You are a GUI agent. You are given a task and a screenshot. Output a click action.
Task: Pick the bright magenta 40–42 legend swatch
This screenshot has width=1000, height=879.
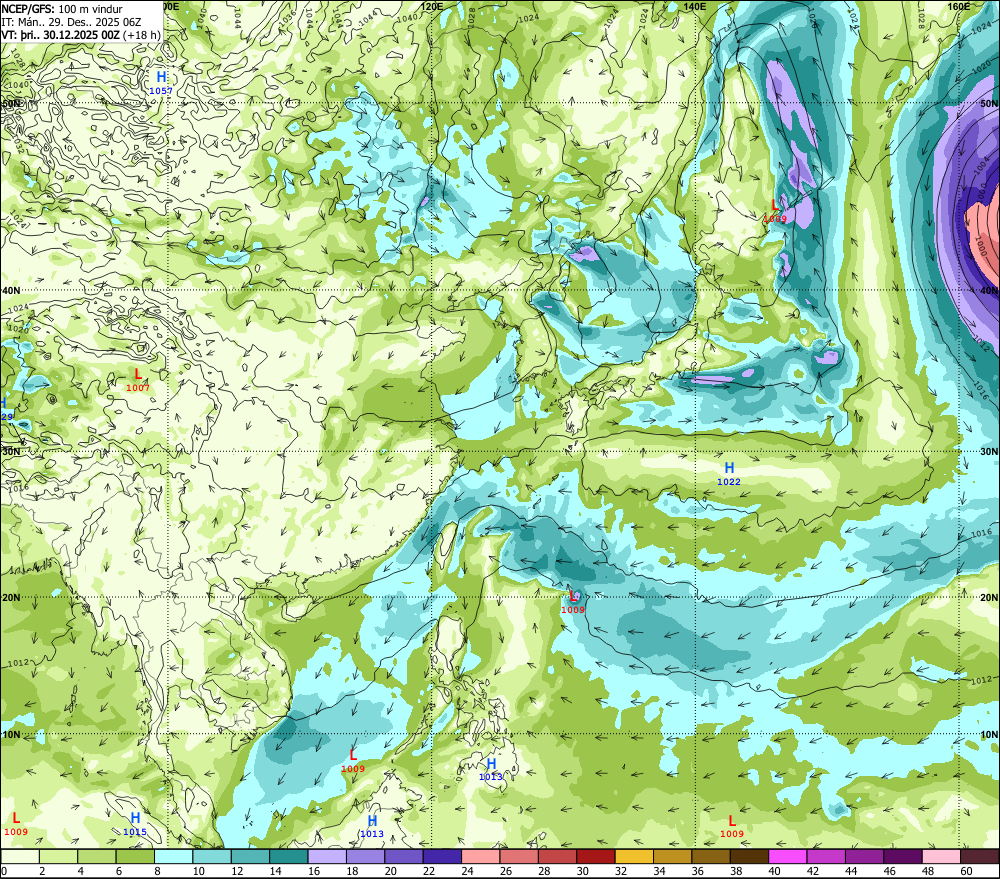788,856
